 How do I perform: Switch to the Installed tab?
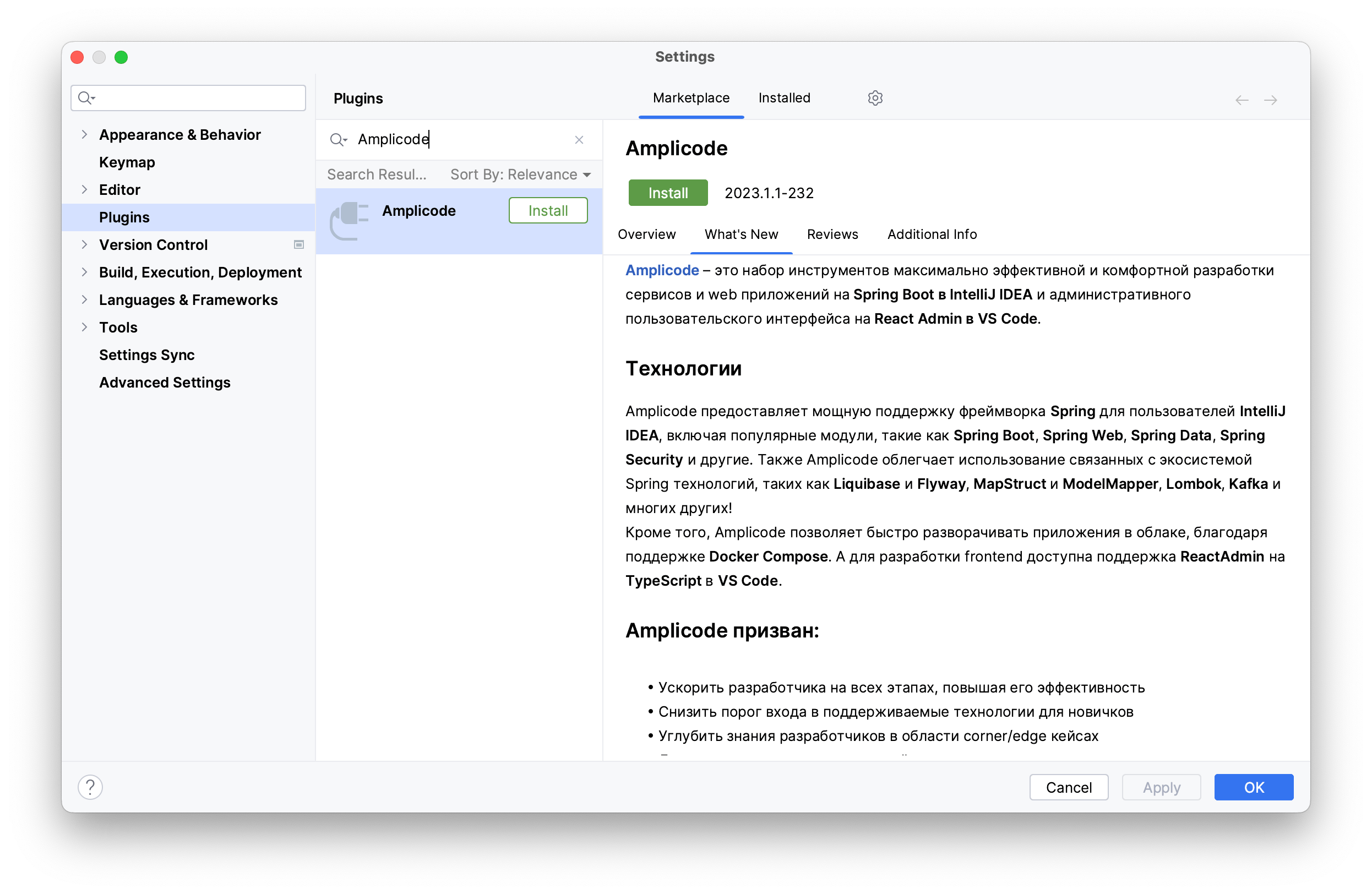tap(784, 98)
